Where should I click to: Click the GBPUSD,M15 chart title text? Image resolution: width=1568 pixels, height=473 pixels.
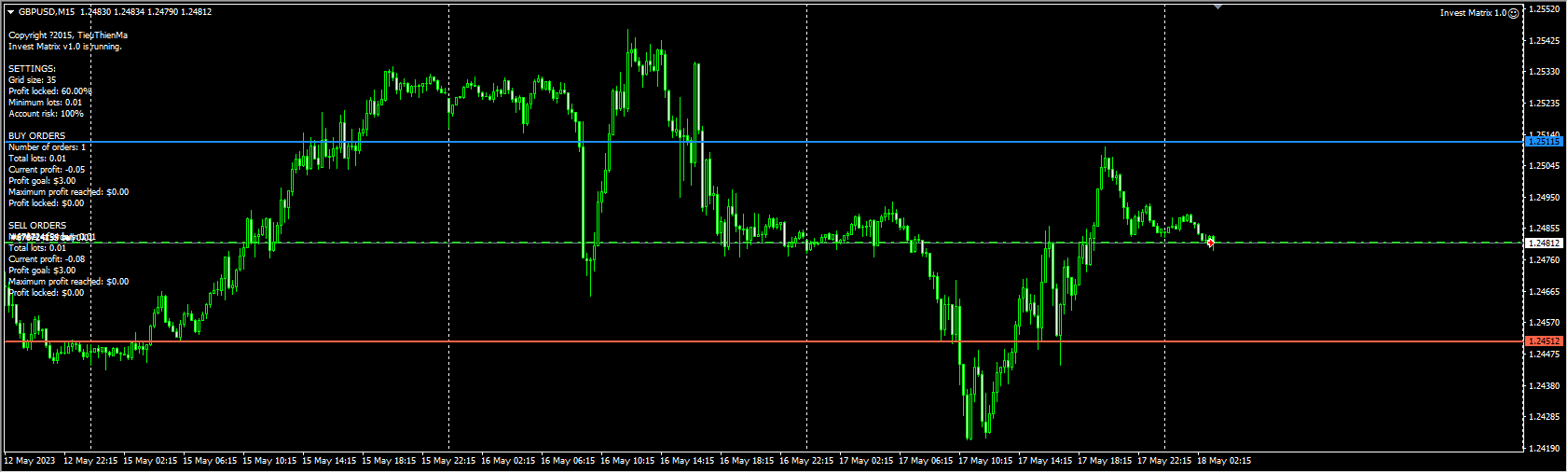click(47, 12)
